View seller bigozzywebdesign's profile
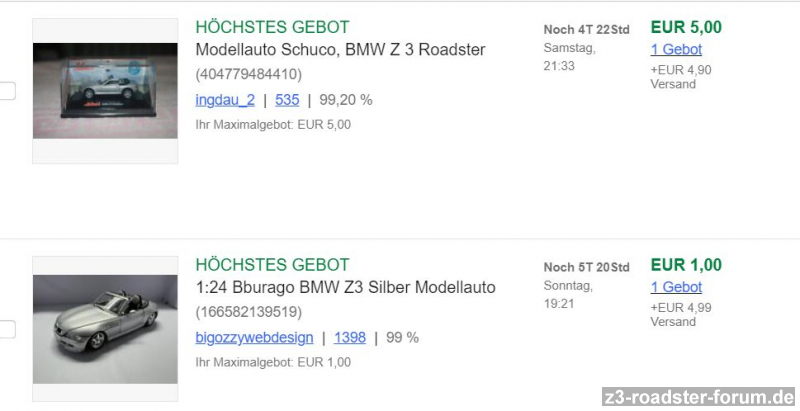This screenshot has height=411, width=800. tap(252, 338)
